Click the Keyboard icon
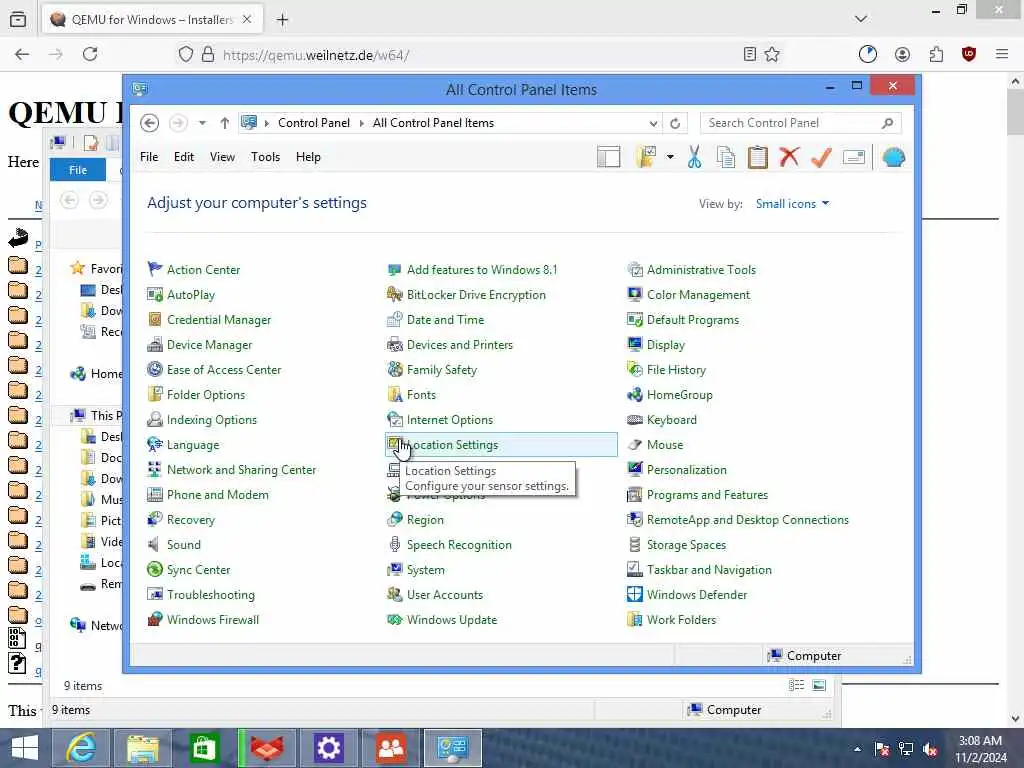The width and height of the screenshot is (1024, 768). [x=635, y=420]
